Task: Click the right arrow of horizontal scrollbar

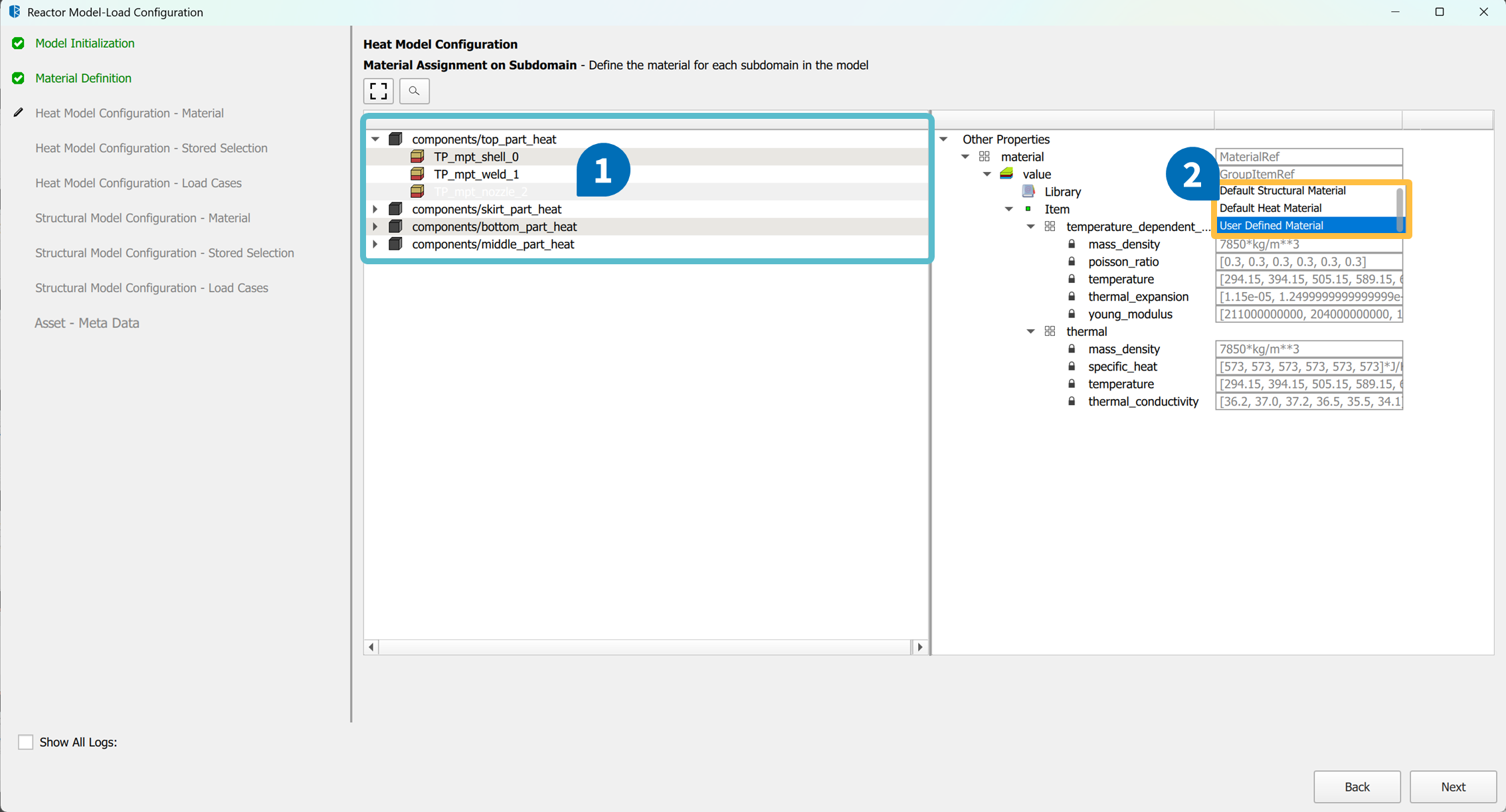Action: 919,647
